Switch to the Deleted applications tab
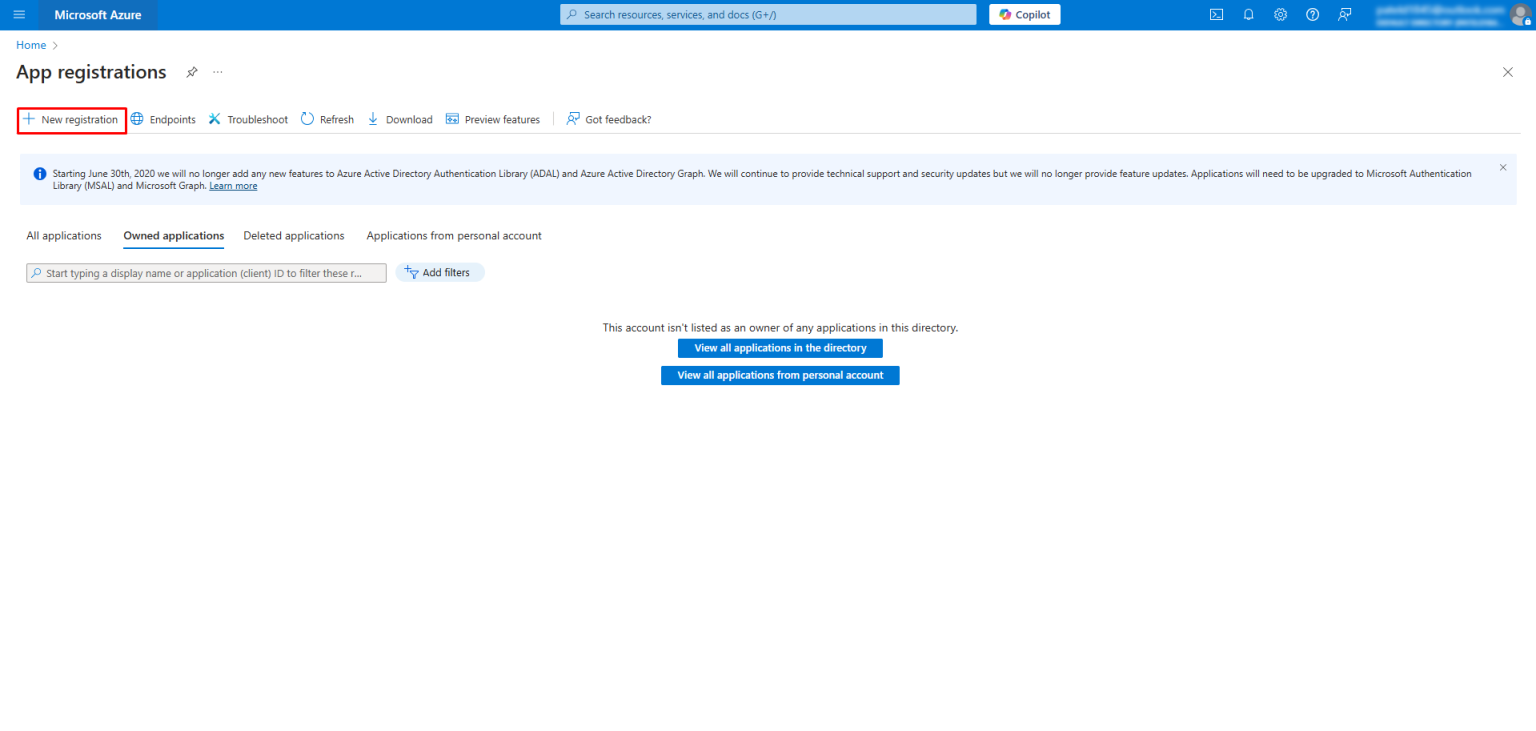1536x731 pixels. (x=293, y=235)
